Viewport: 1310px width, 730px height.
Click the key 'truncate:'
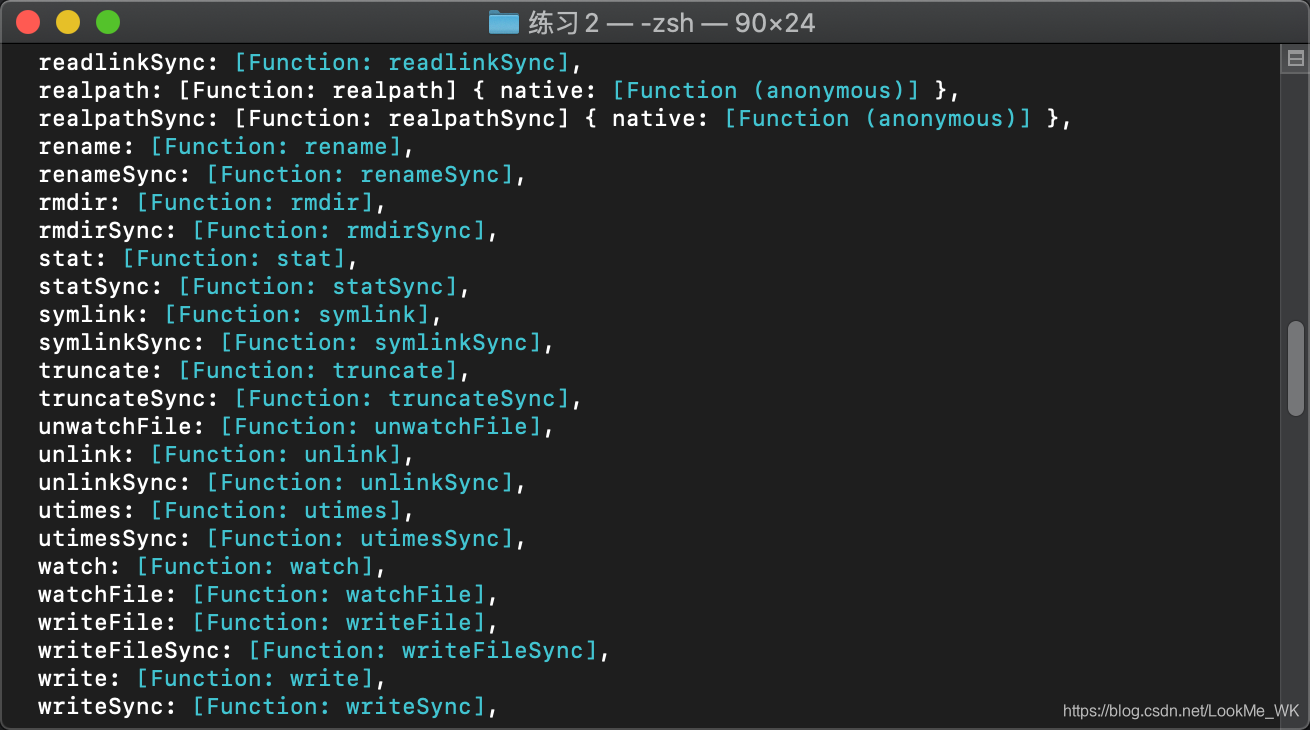(101, 371)
